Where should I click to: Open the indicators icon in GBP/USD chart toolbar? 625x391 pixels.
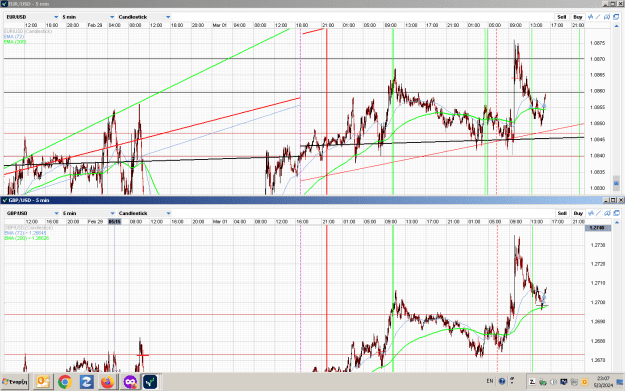point(591,213)
